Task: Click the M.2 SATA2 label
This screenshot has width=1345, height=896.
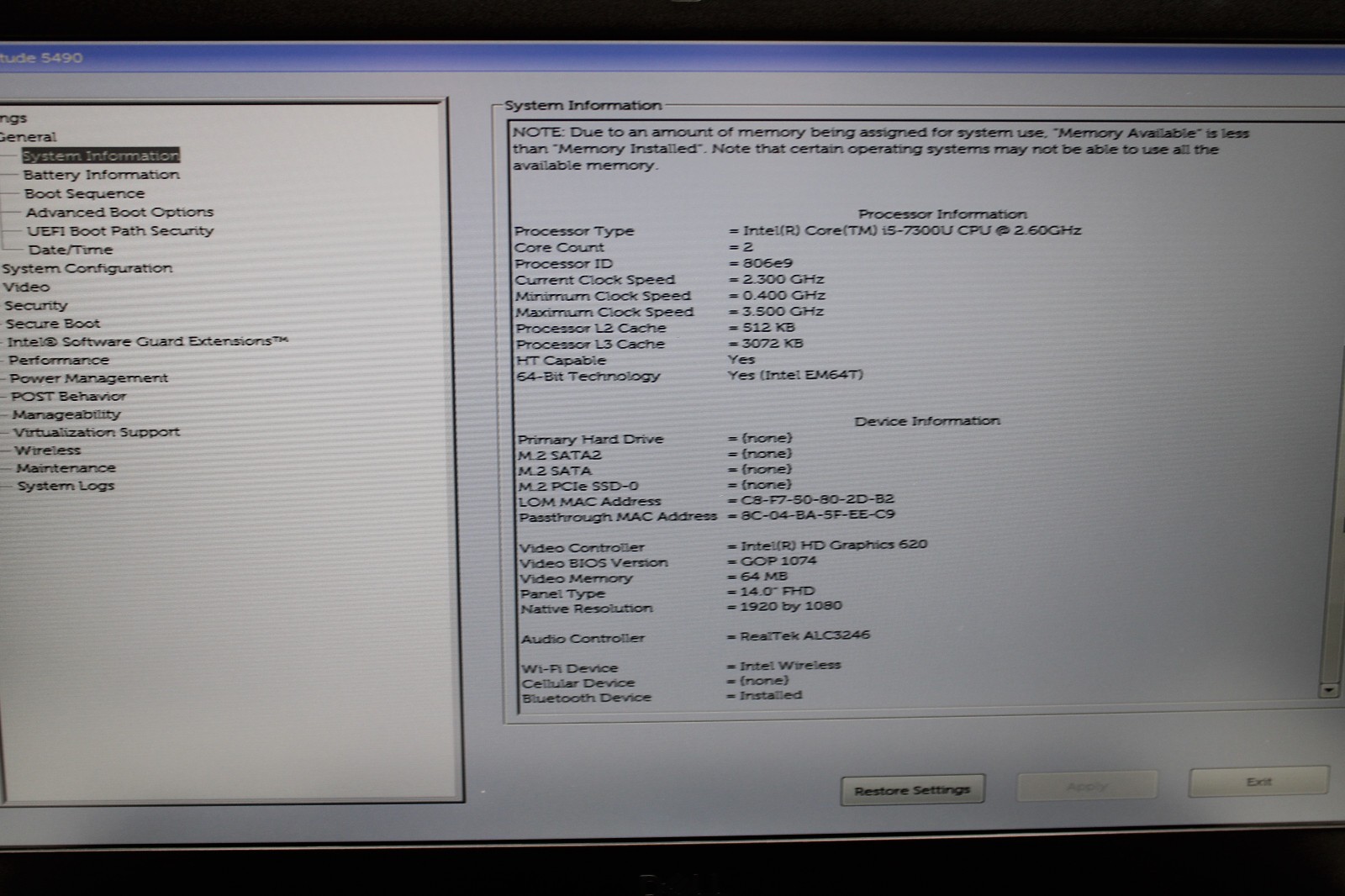Action: coord(560,455)
